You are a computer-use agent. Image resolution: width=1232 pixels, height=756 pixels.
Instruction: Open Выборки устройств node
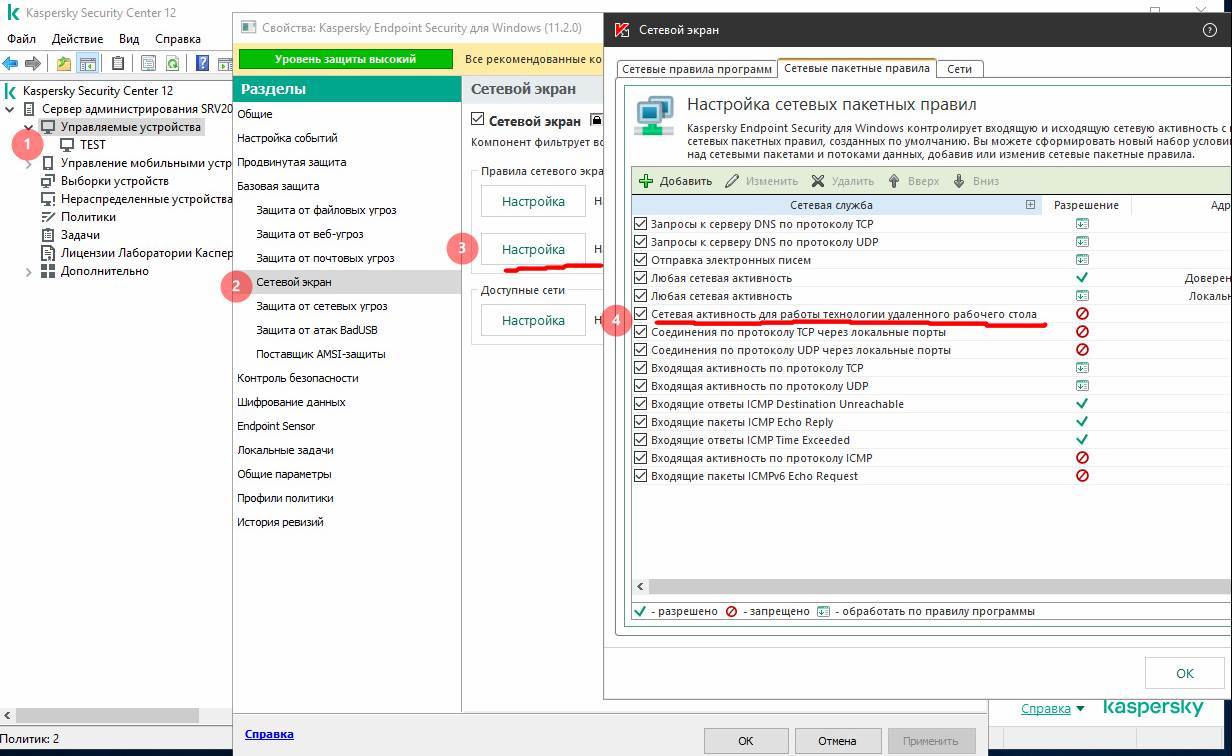click(x=114, y=181)
